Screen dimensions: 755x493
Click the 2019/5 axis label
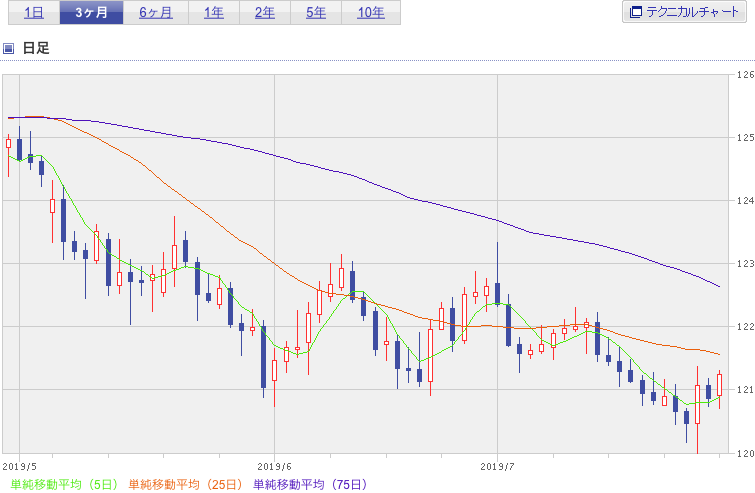(19, 466)
